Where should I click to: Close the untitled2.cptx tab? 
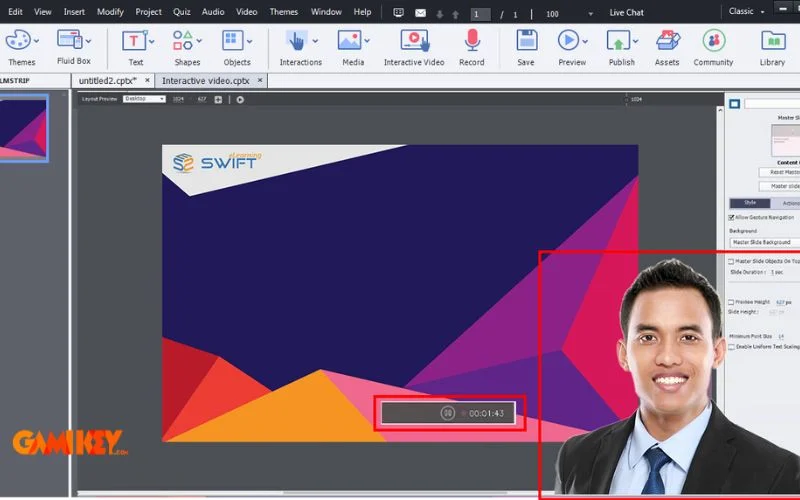pos(147,81)
